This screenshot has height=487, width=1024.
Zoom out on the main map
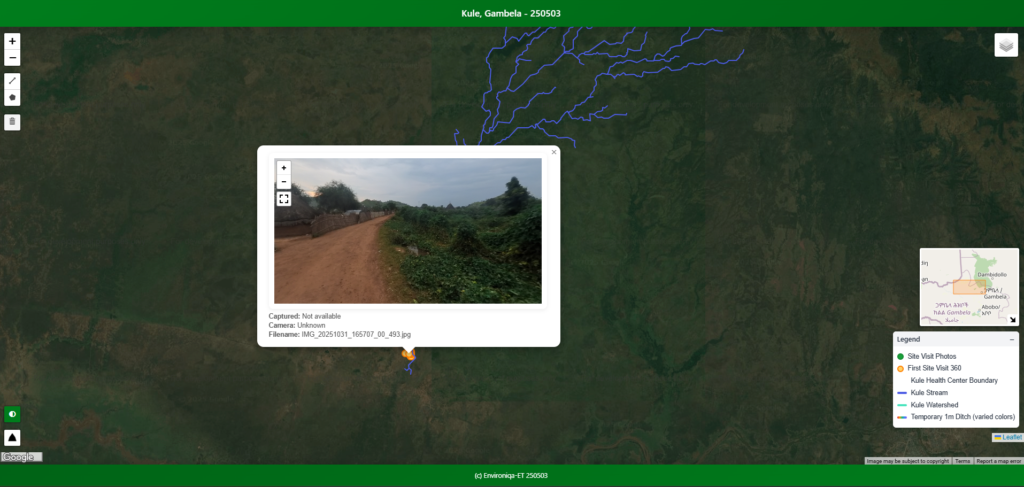12,58
